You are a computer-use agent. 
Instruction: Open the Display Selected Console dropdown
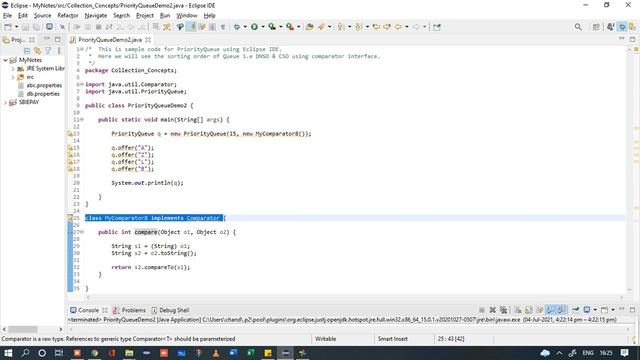(x=595, y=310)
